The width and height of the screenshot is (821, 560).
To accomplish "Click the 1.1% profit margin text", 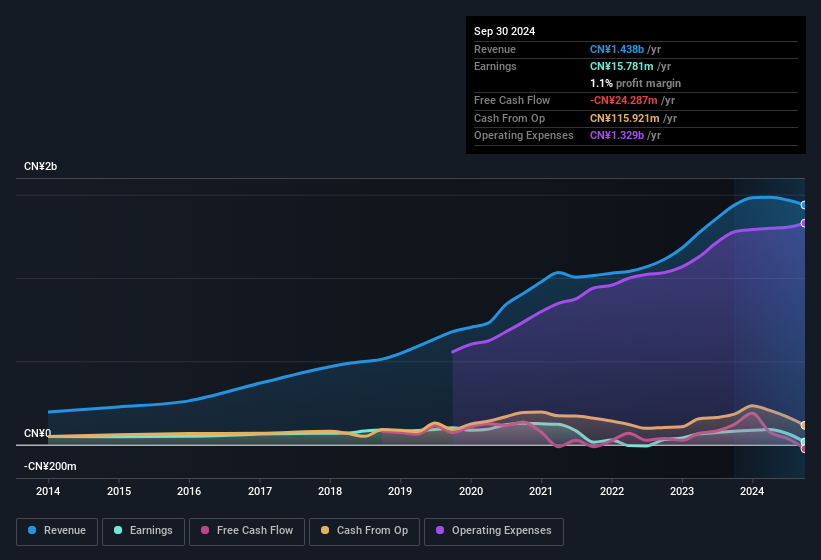I will pyautogui.click(x=635, y=83).
